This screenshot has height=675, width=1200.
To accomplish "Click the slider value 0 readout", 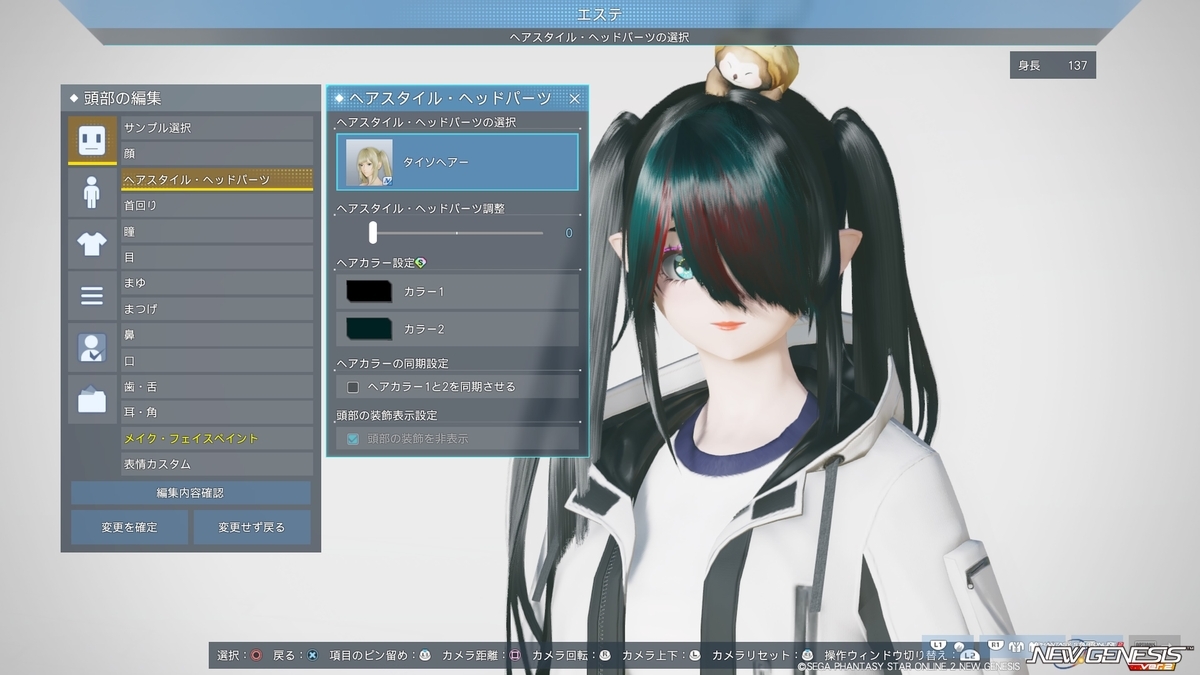I will click(x=569, y=233).
